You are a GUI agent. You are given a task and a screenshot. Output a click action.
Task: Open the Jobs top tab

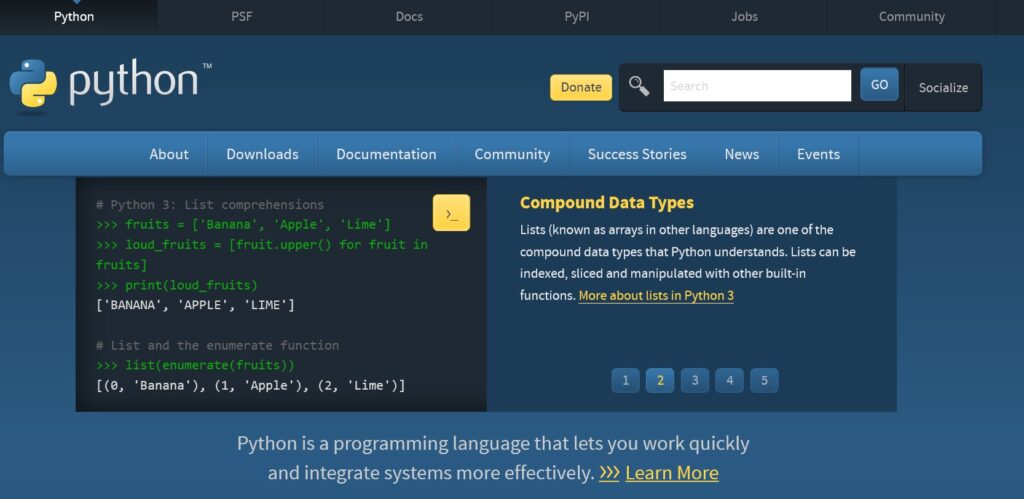(744, 17)
